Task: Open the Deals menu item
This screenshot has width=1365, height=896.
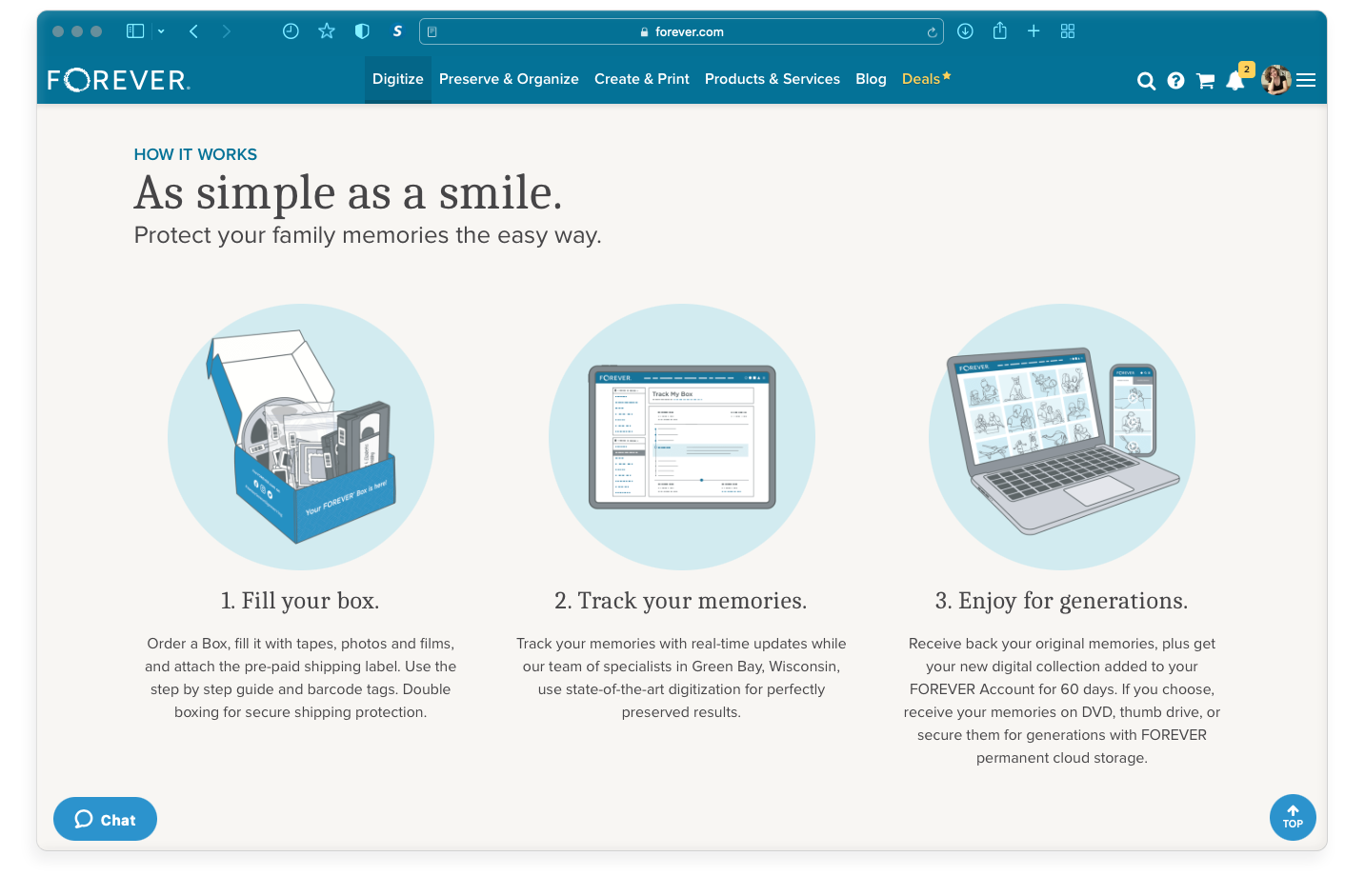Action: click(x=926, y=79)
